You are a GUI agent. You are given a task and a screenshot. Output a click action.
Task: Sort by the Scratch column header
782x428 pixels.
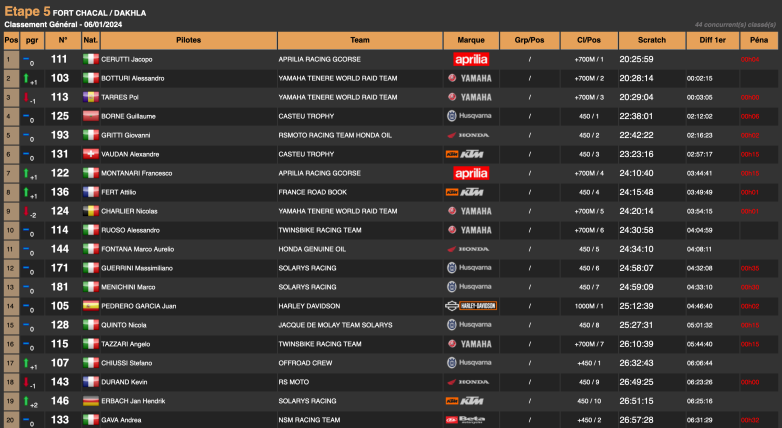point(650,40)
